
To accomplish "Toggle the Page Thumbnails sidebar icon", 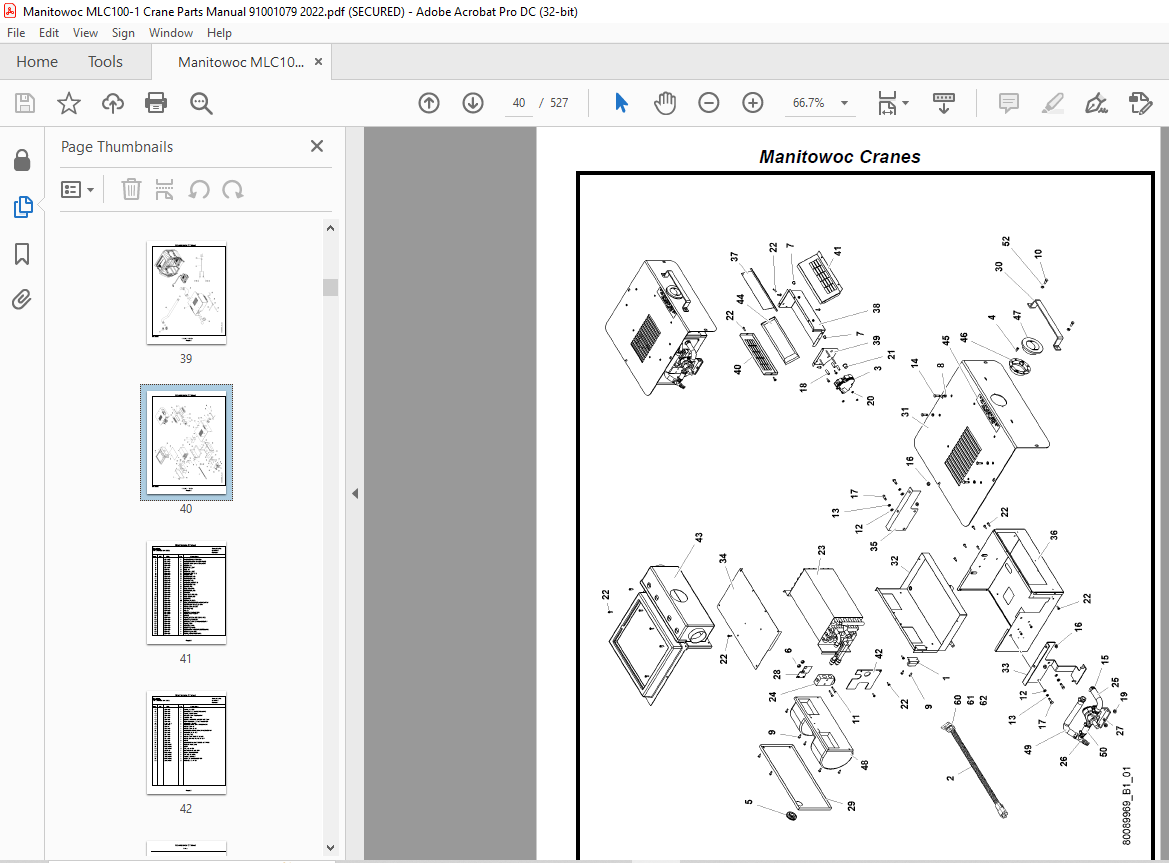I will point(23,207).
